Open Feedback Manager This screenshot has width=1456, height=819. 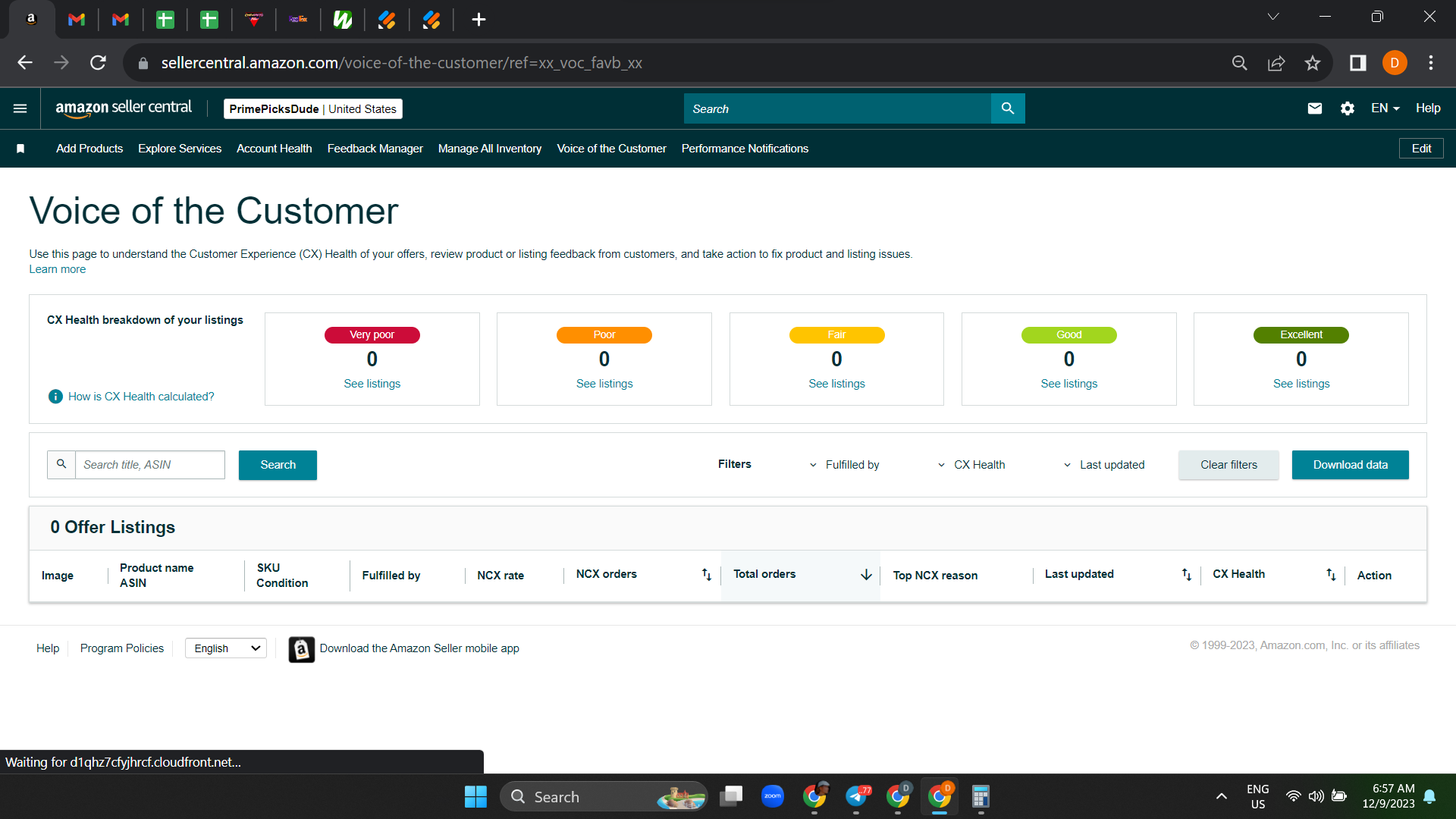pos(375,149)
